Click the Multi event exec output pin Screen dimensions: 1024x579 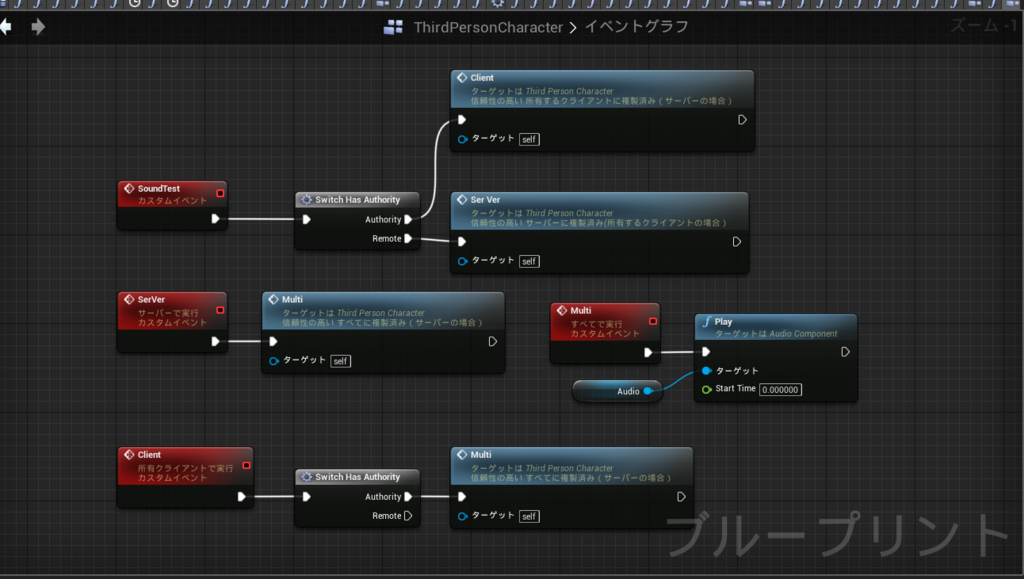coord(648,352)
